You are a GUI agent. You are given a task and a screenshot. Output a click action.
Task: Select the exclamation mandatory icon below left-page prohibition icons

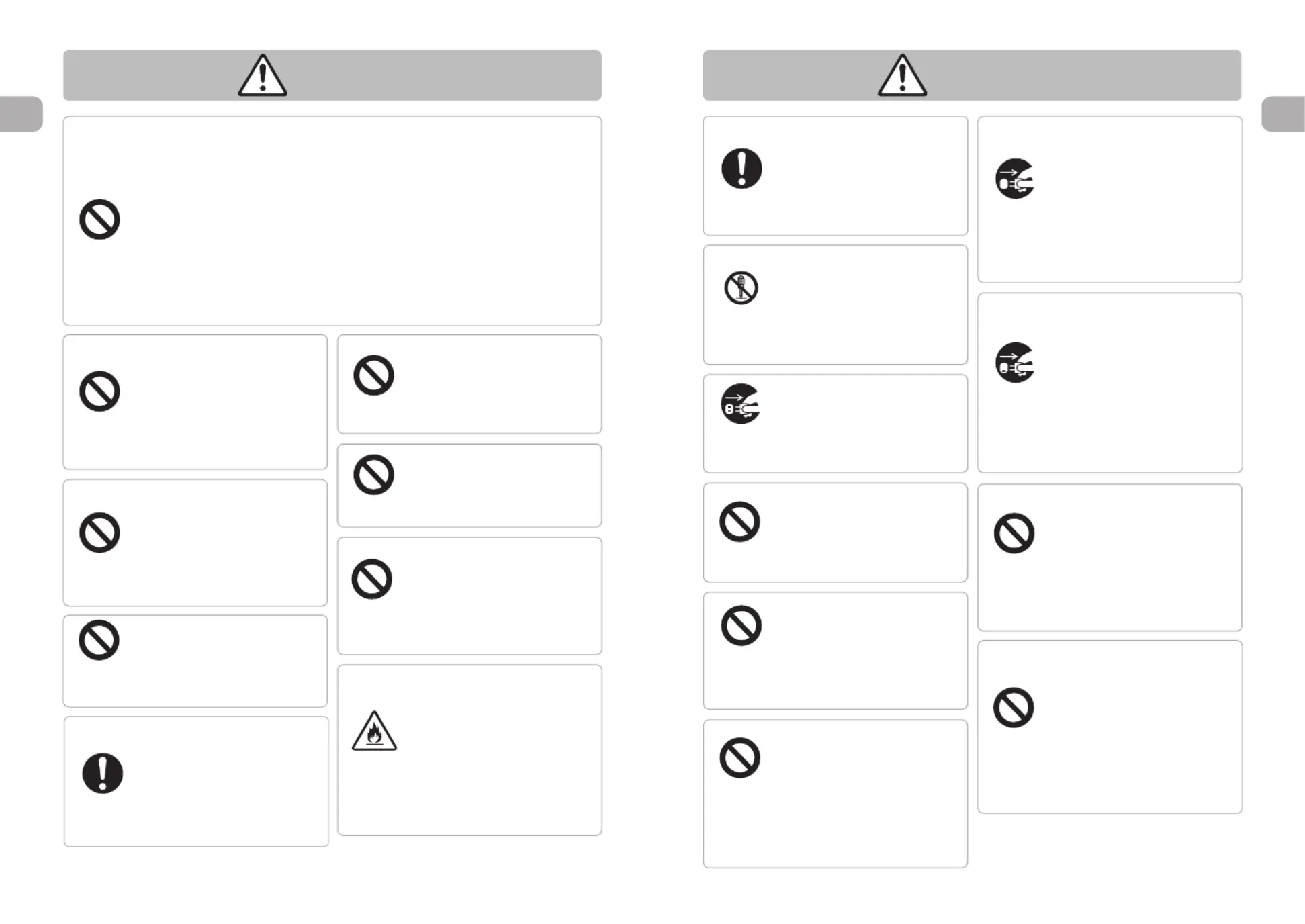(103, 774)
